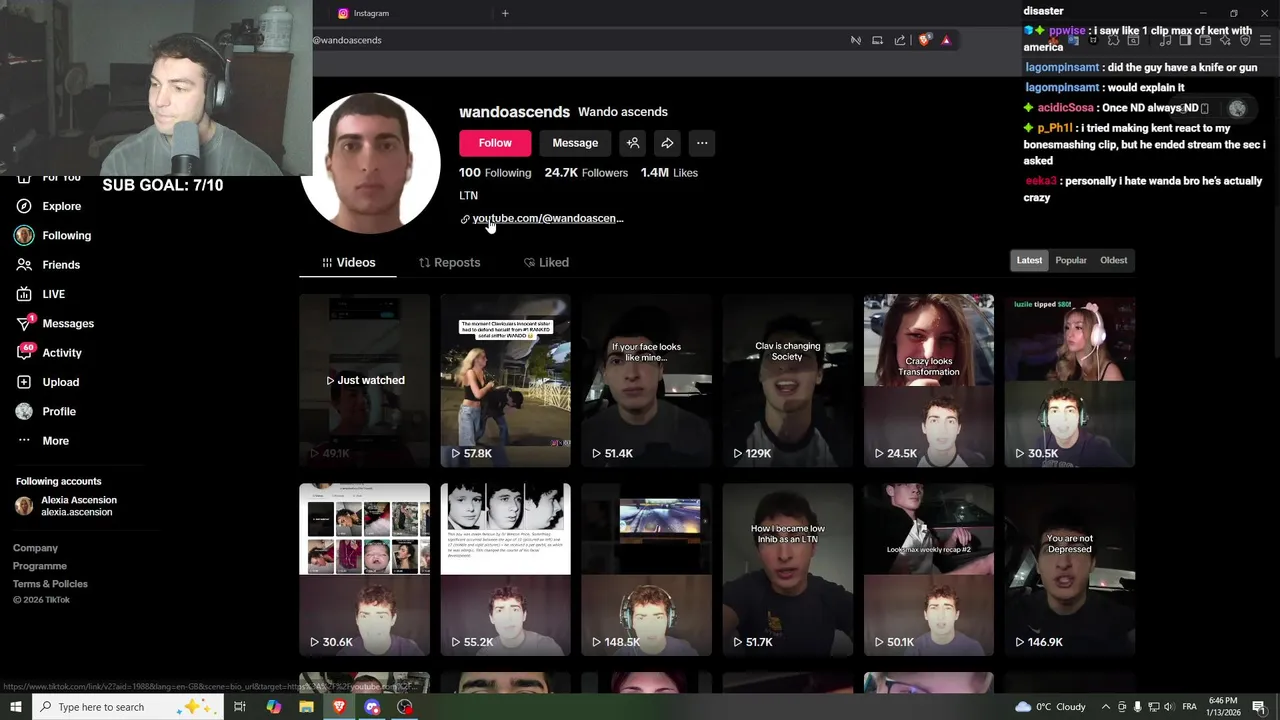Open the taskbar clock and calendar
The image size is (1280, 720).
[x=1223, y=707]
